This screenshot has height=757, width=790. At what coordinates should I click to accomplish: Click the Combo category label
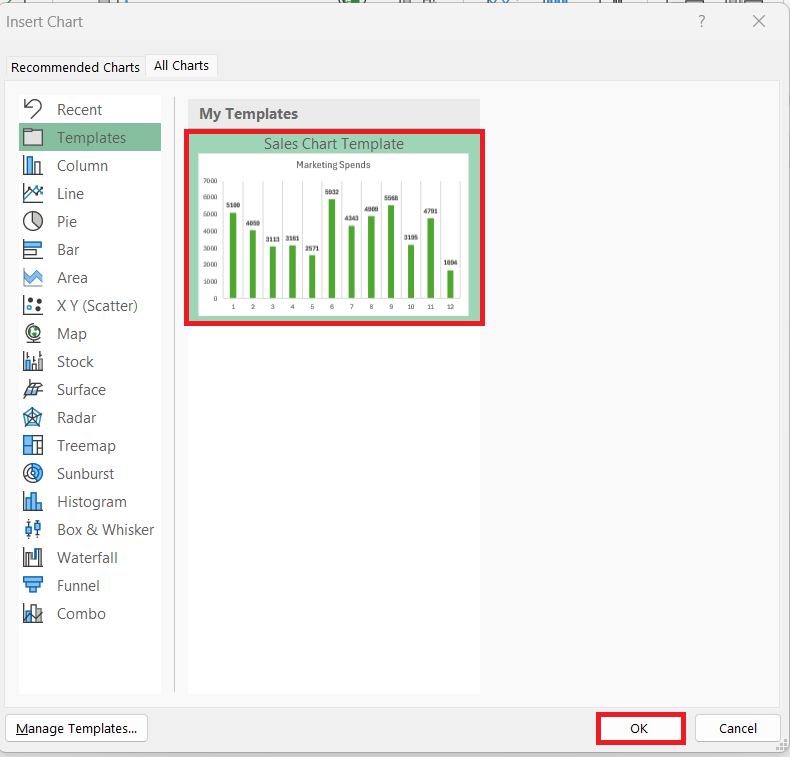[81, 614]
